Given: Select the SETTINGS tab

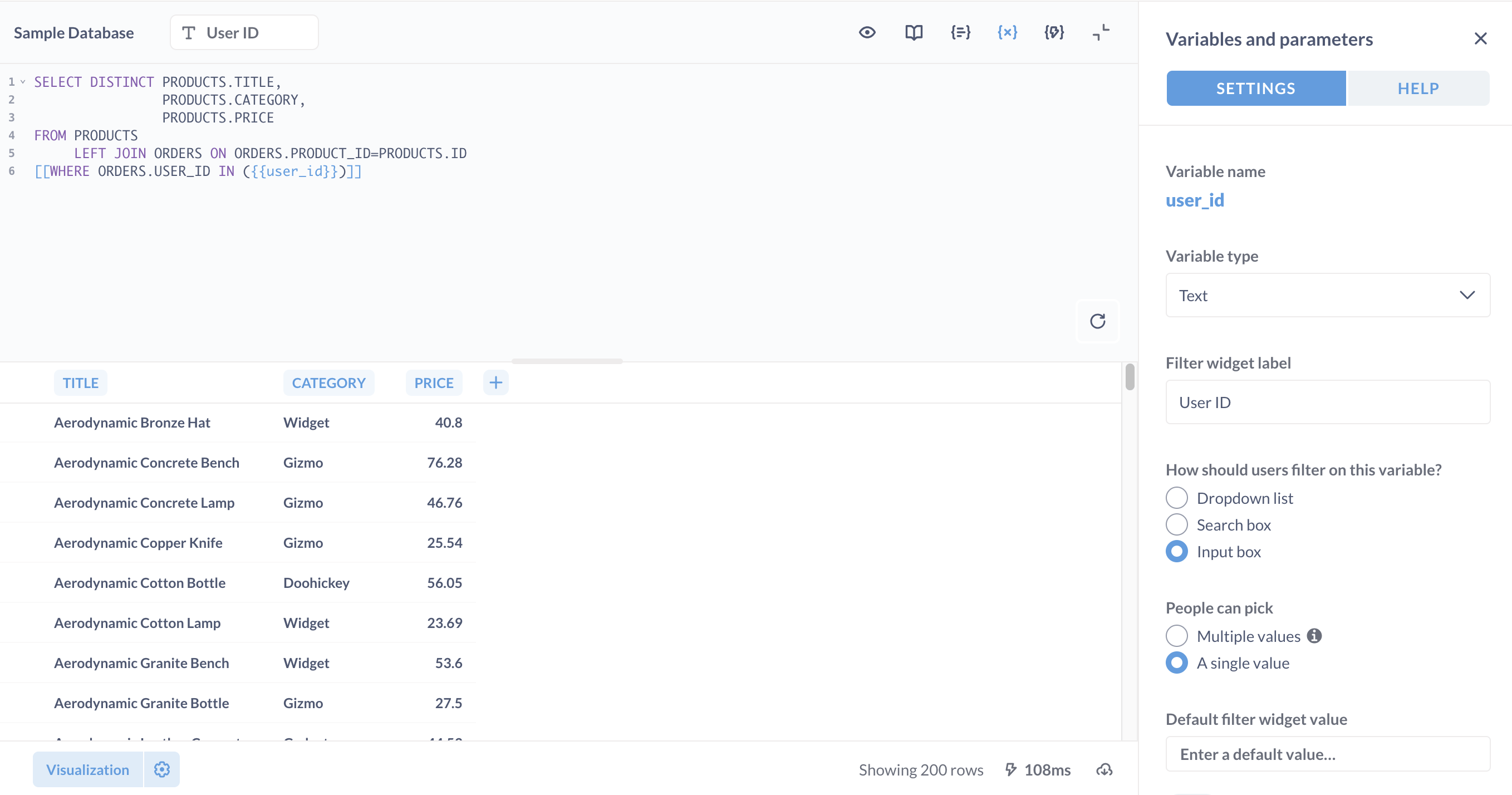Looking at the screenshot, I should tap(1255, 88).
